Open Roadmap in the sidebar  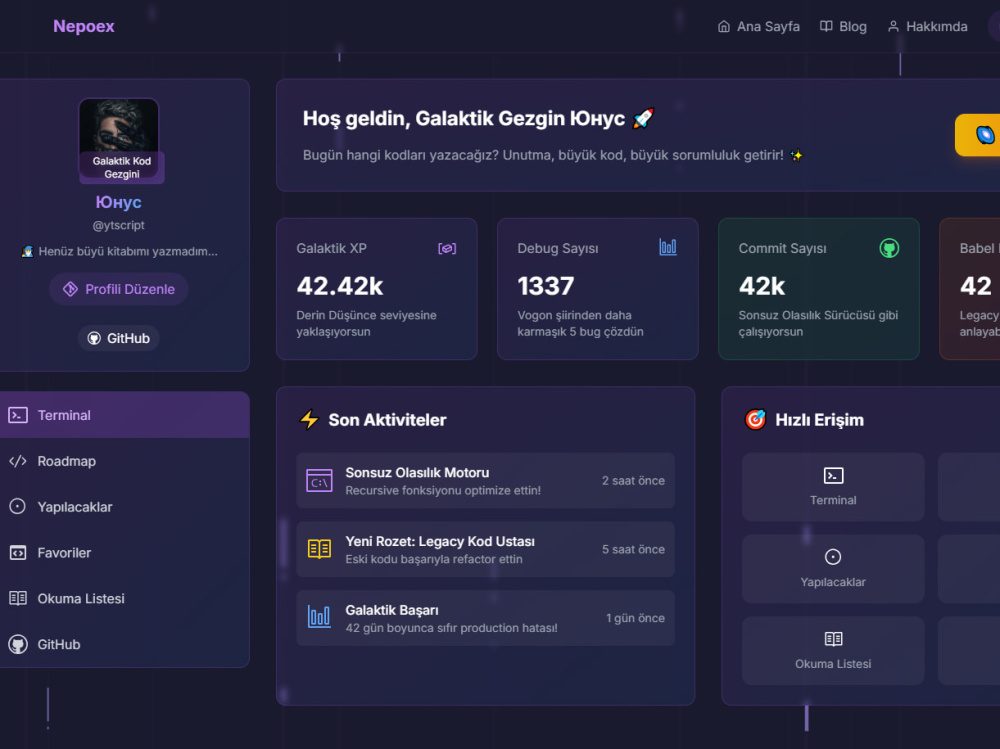[x=124, y=461]
